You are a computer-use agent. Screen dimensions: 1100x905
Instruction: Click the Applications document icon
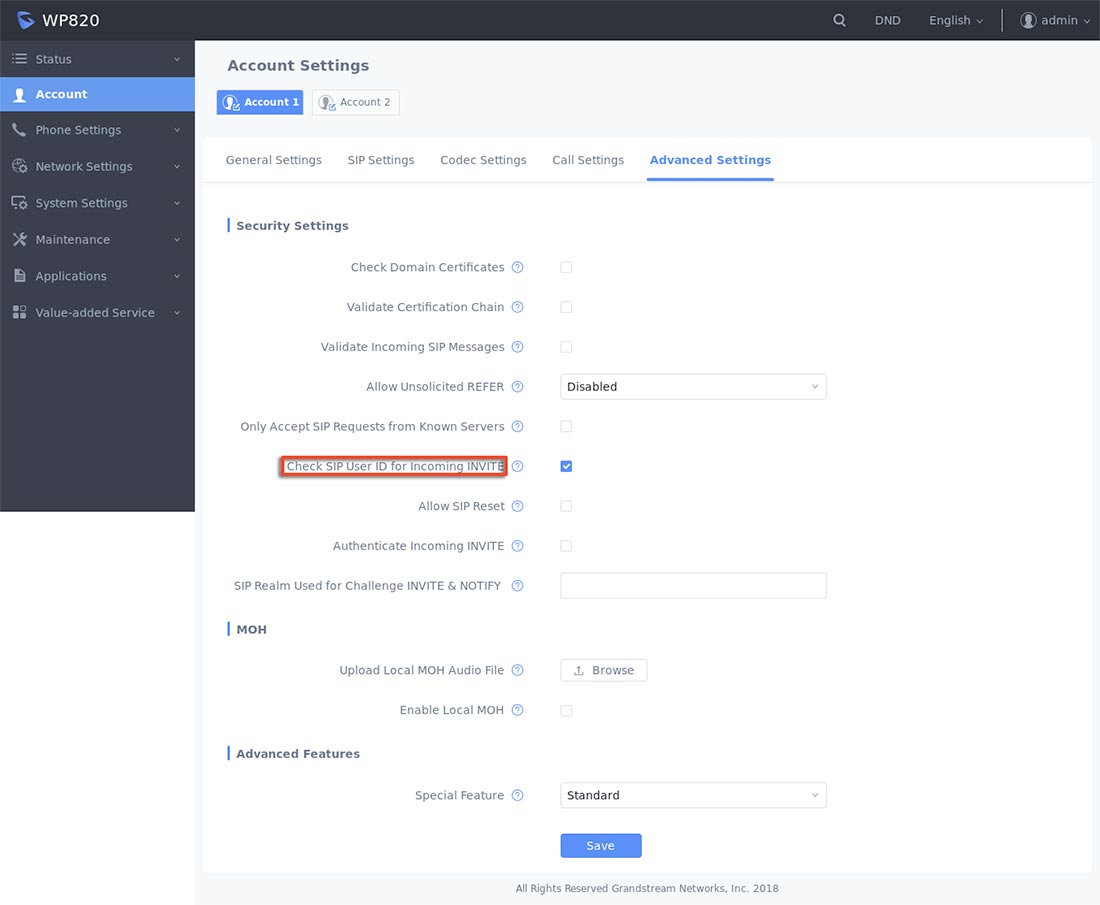[20, 276]
